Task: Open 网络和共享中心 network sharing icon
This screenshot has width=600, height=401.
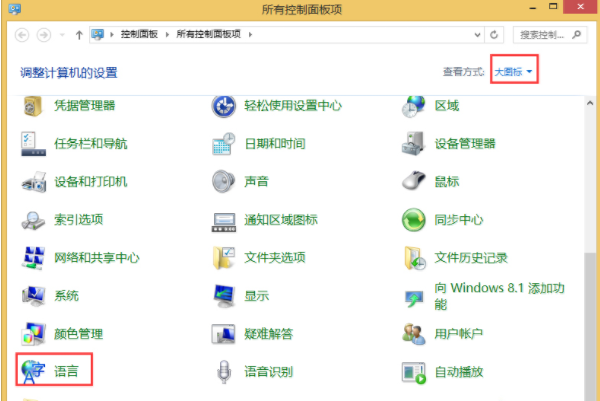Action: pos(34,257)
